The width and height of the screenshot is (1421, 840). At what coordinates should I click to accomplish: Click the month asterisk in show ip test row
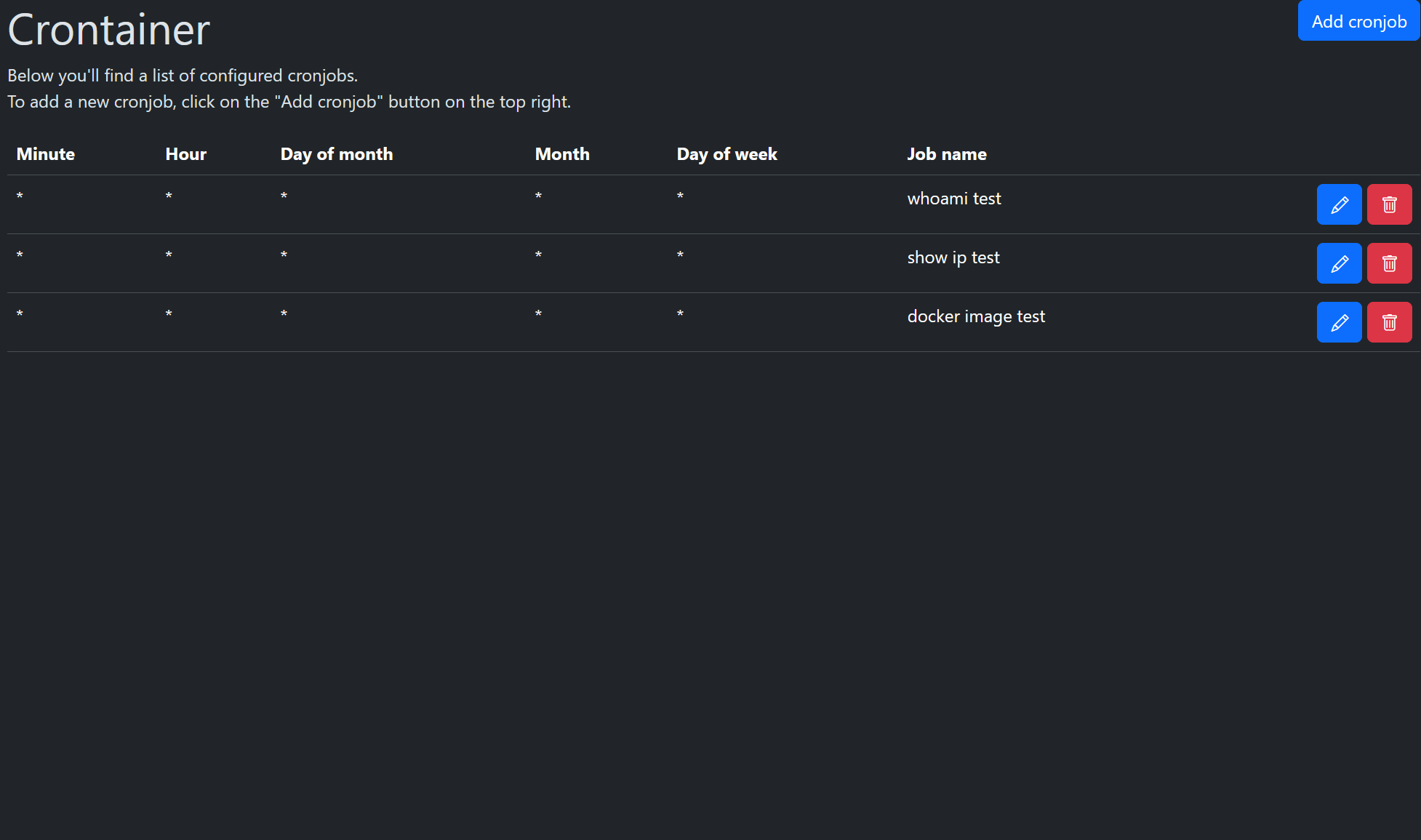pos(538,255)
